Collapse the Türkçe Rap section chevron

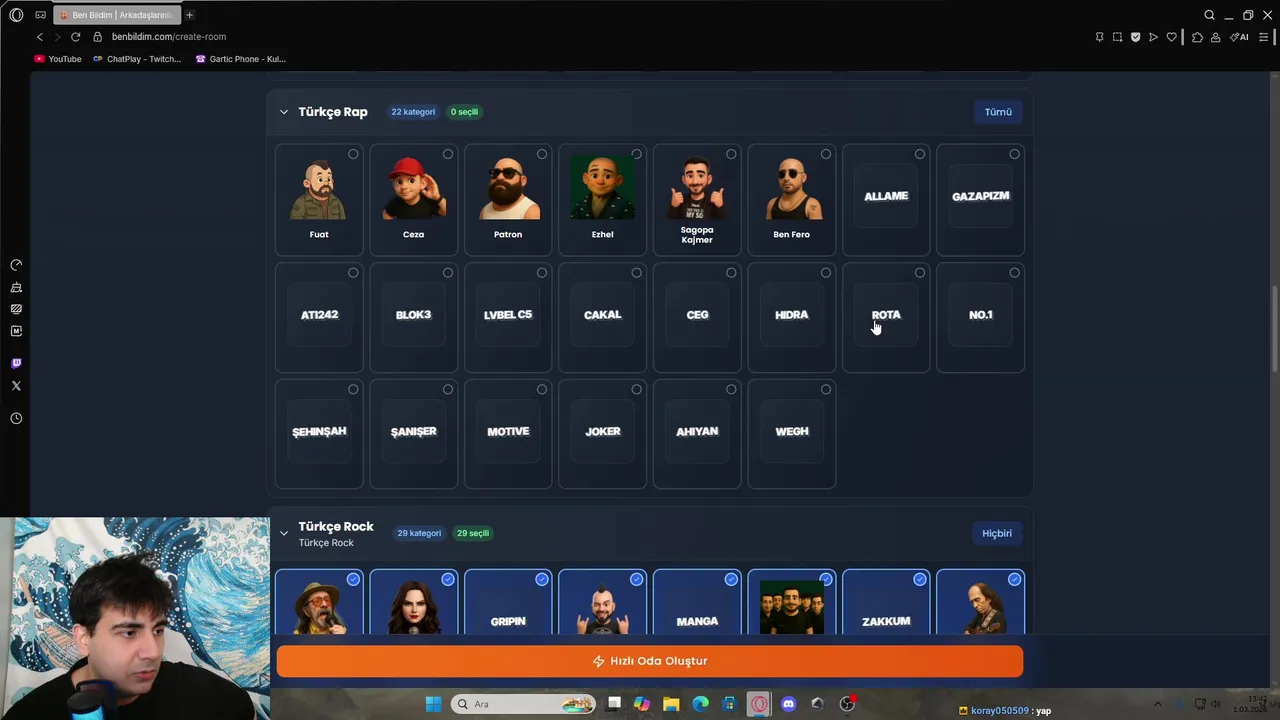(284, 112)
